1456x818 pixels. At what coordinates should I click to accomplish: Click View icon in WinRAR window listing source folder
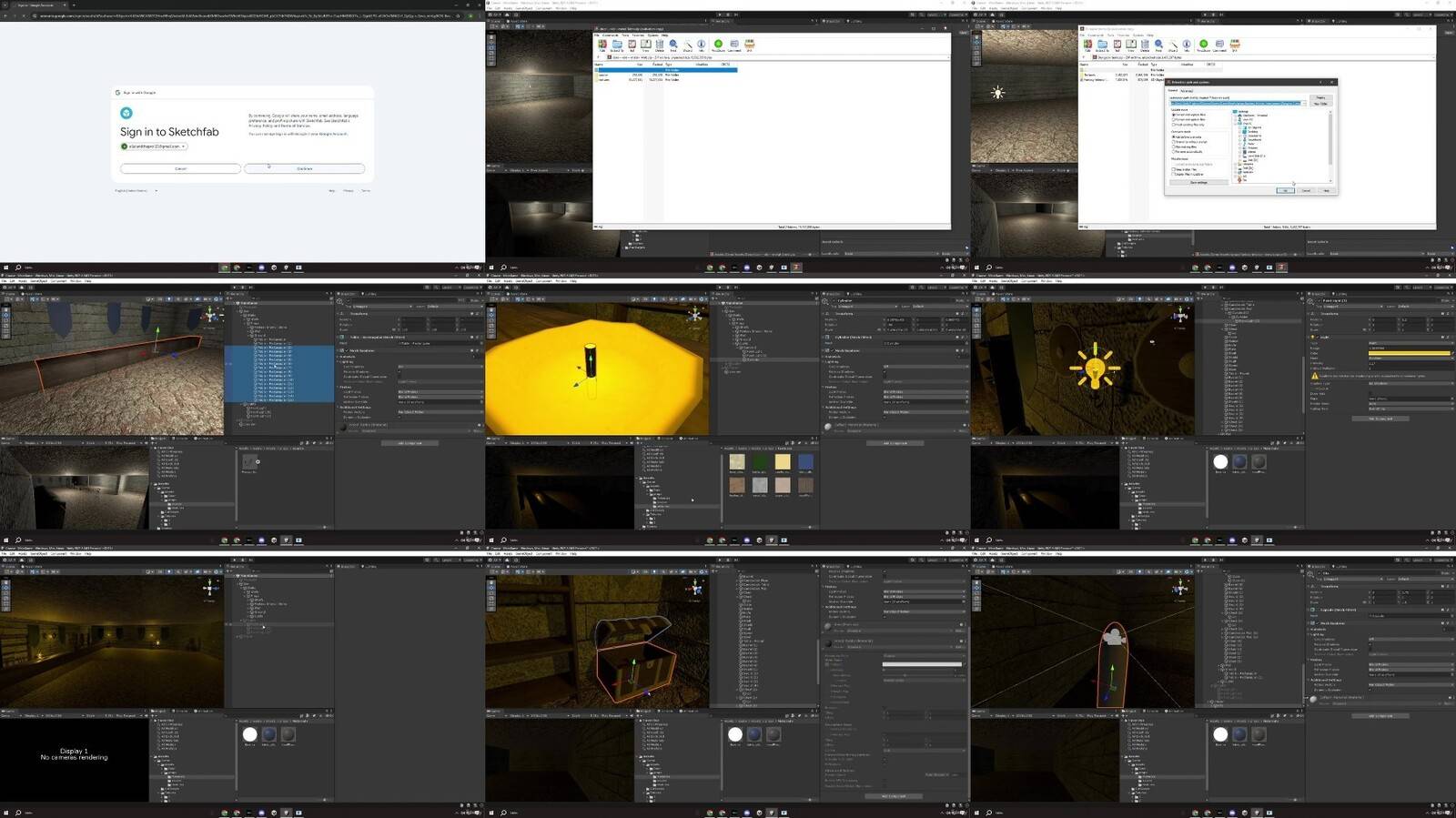click(646, 45)
